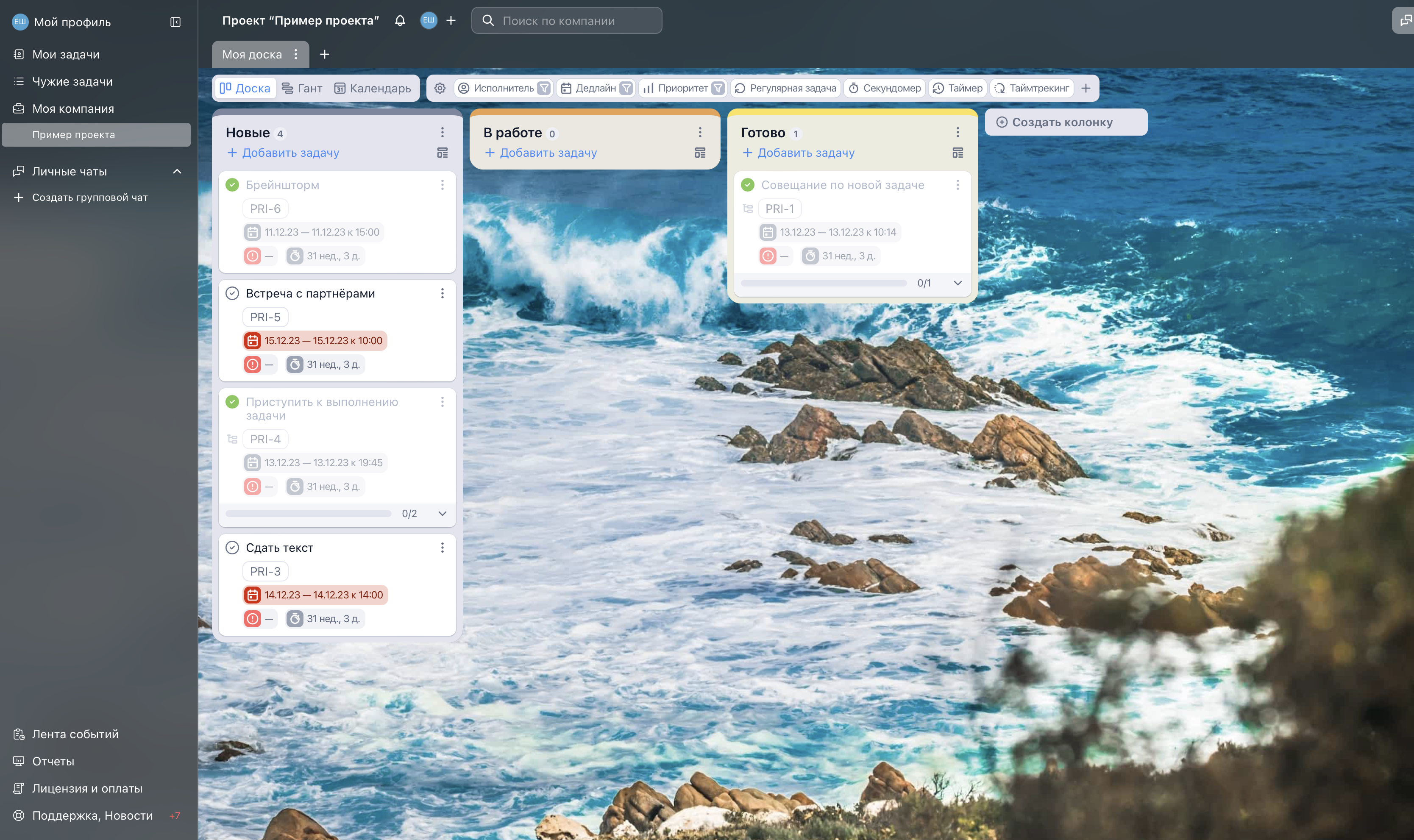Open three-dot menu on Сдать текст card
Screen dimensions: 1414x840
[x=443, y=548]
